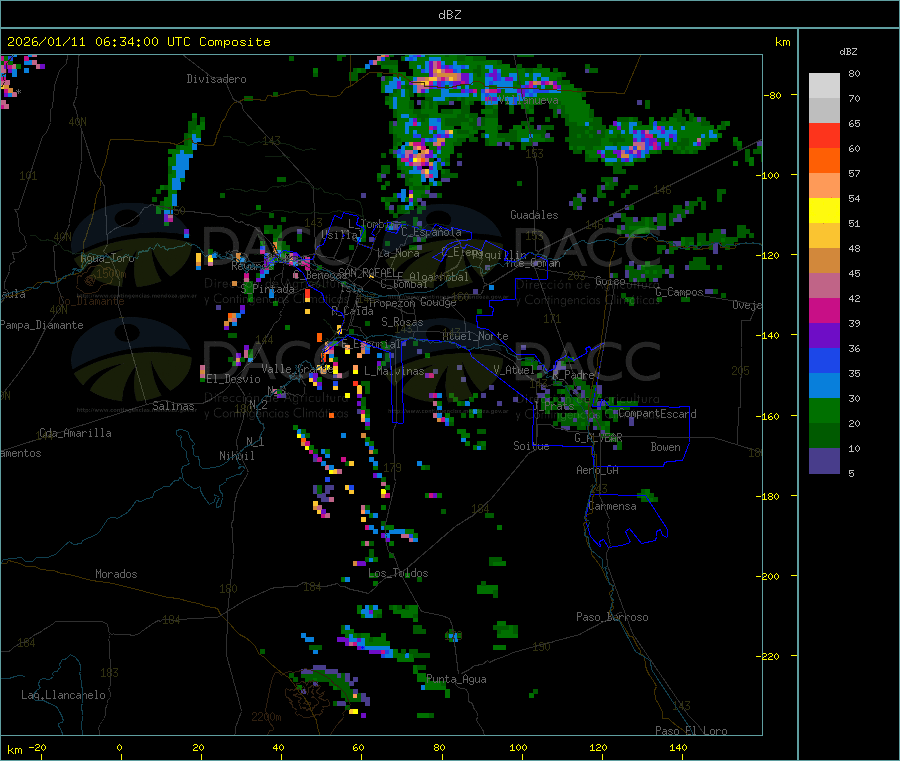900x761 pixels.
Task: Click the -20 km horizontal axis tick
Action: [38, 747]
